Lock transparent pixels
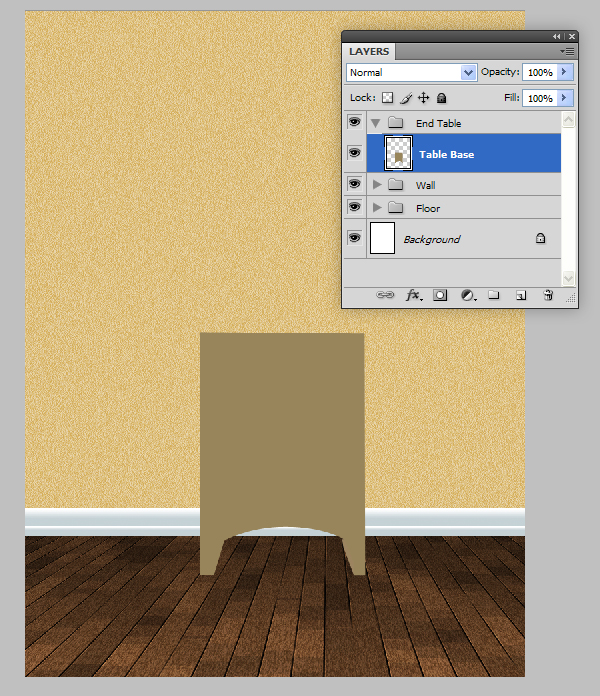Screen dimensions: 600x696 tap(387, 98)
